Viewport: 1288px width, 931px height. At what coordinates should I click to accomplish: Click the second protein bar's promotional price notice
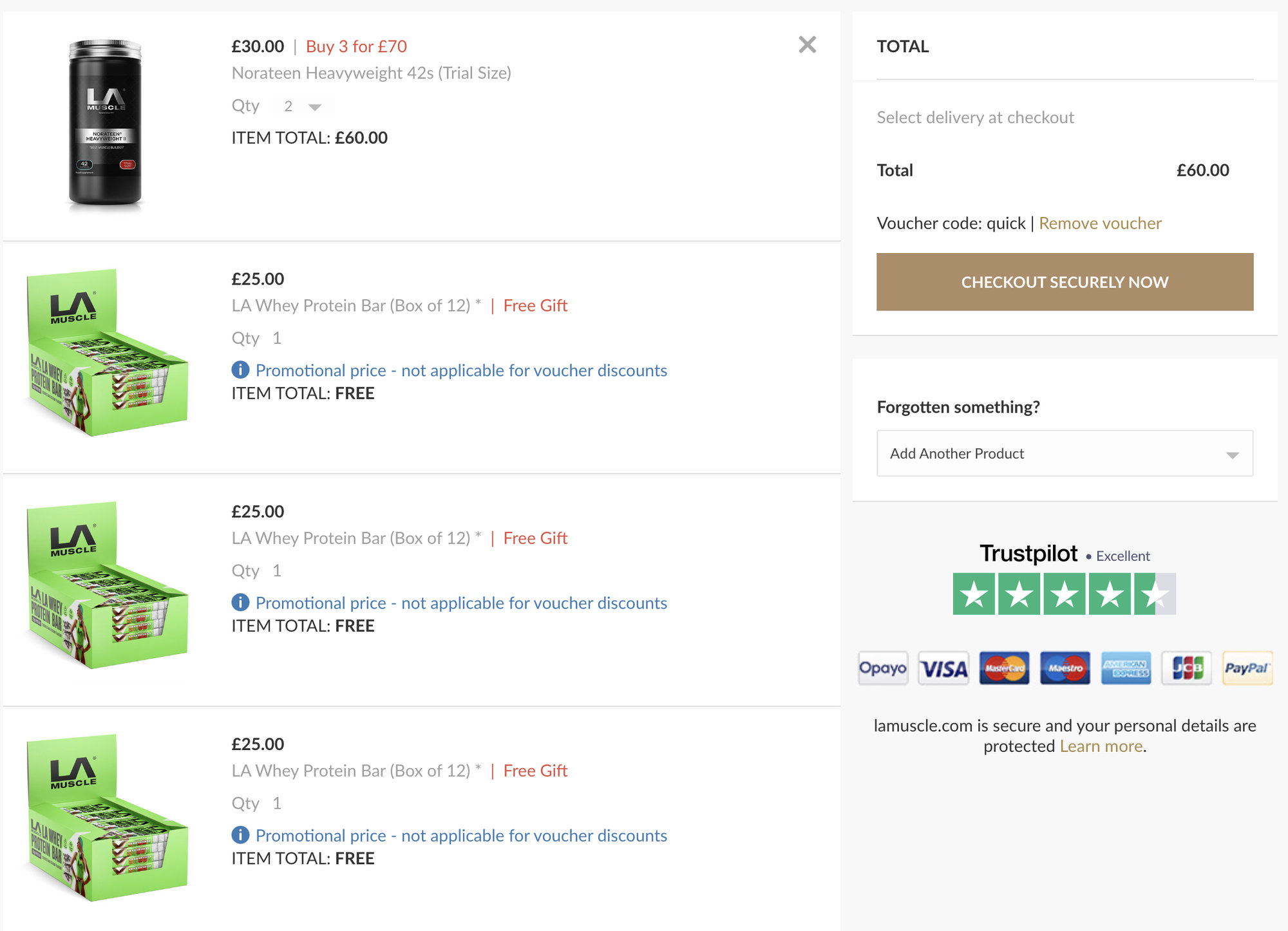[x=461, y=603]
